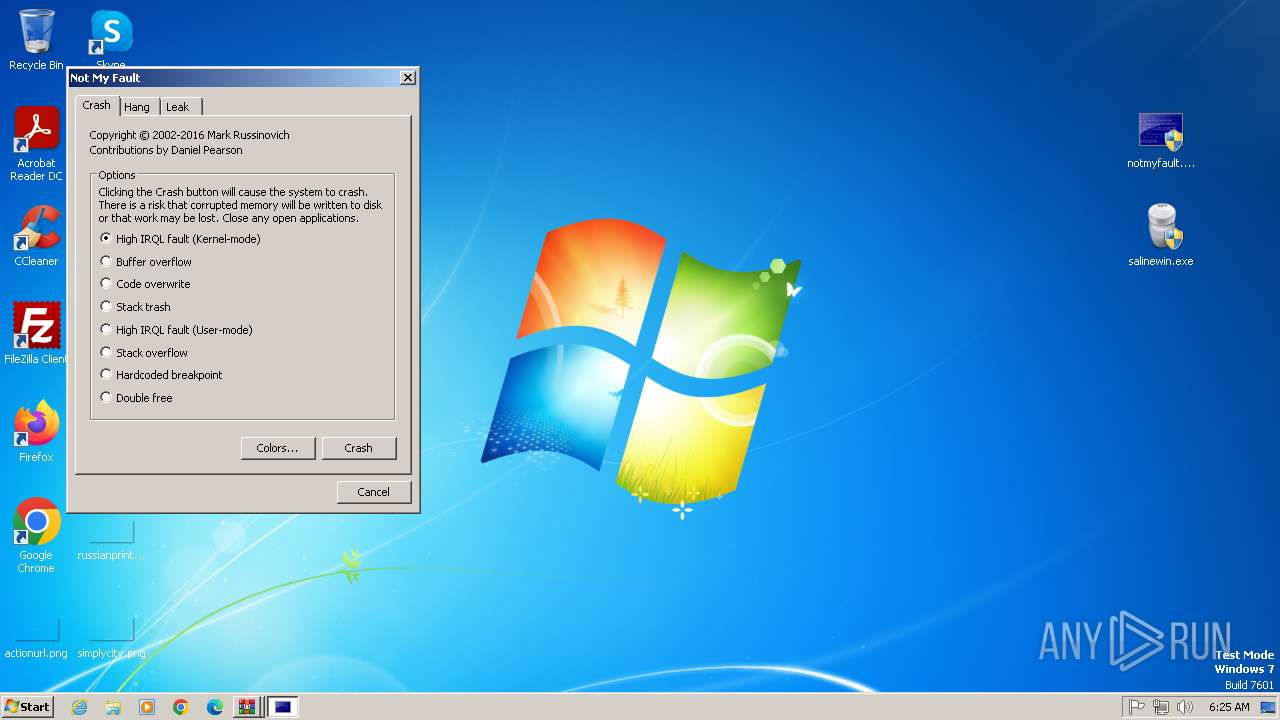1280x720 pixels.
Task: Launch the CCleaner desktop shortcut
Action: (x=36, y=235)
